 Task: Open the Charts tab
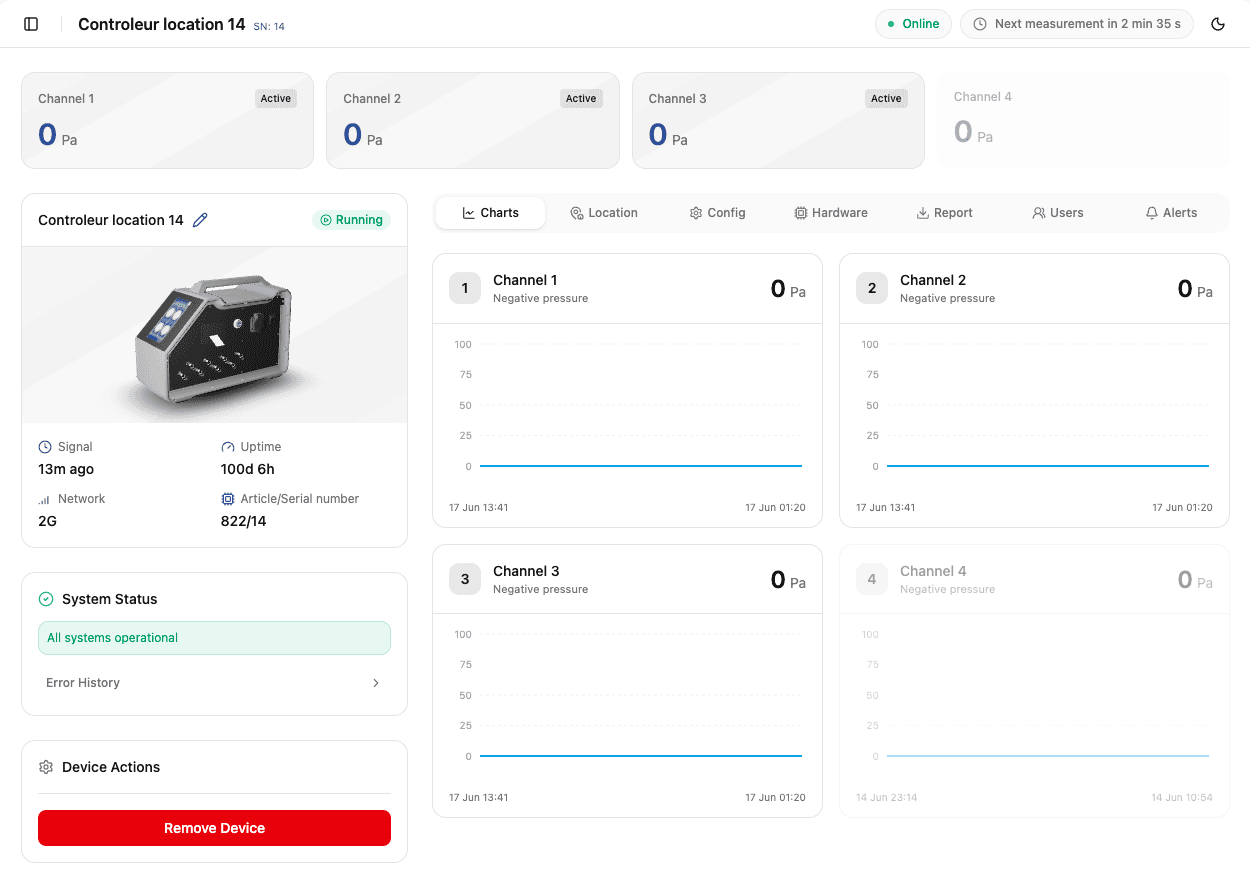491,213
